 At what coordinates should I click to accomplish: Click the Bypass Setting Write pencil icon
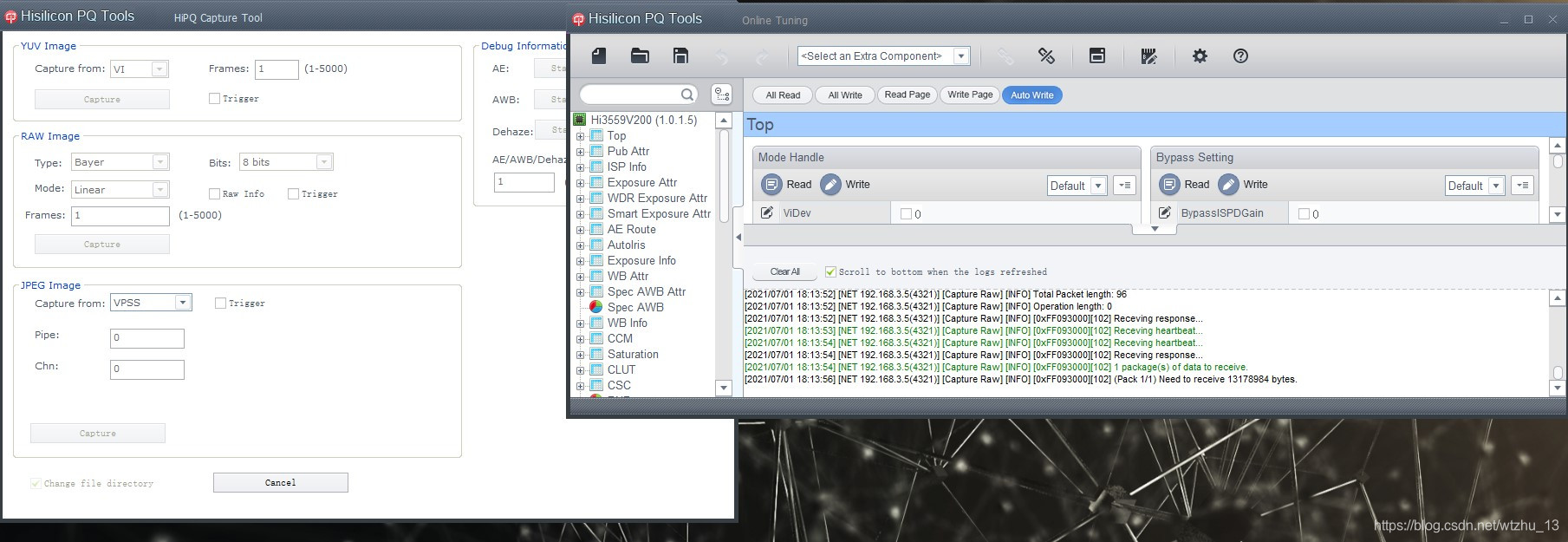point(1228,185)
